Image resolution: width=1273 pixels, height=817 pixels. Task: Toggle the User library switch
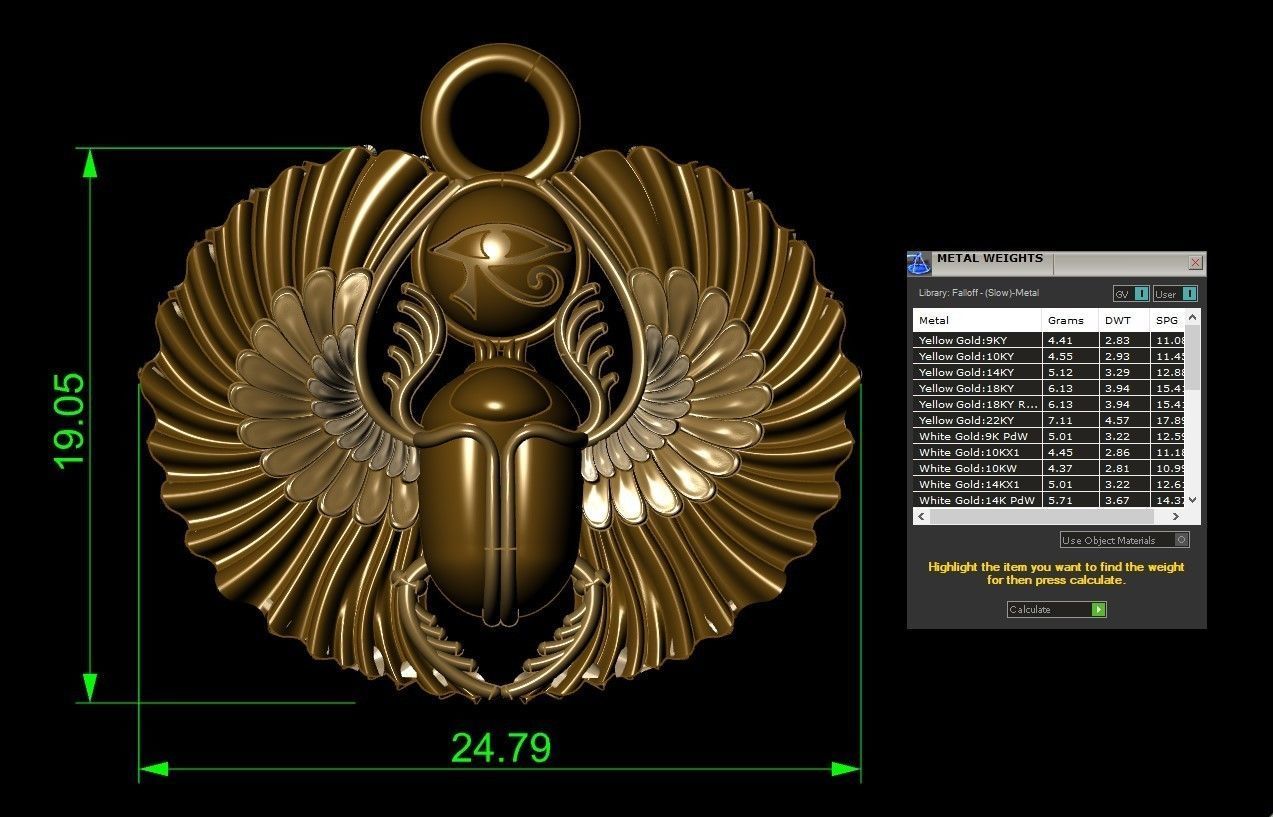1175,293
